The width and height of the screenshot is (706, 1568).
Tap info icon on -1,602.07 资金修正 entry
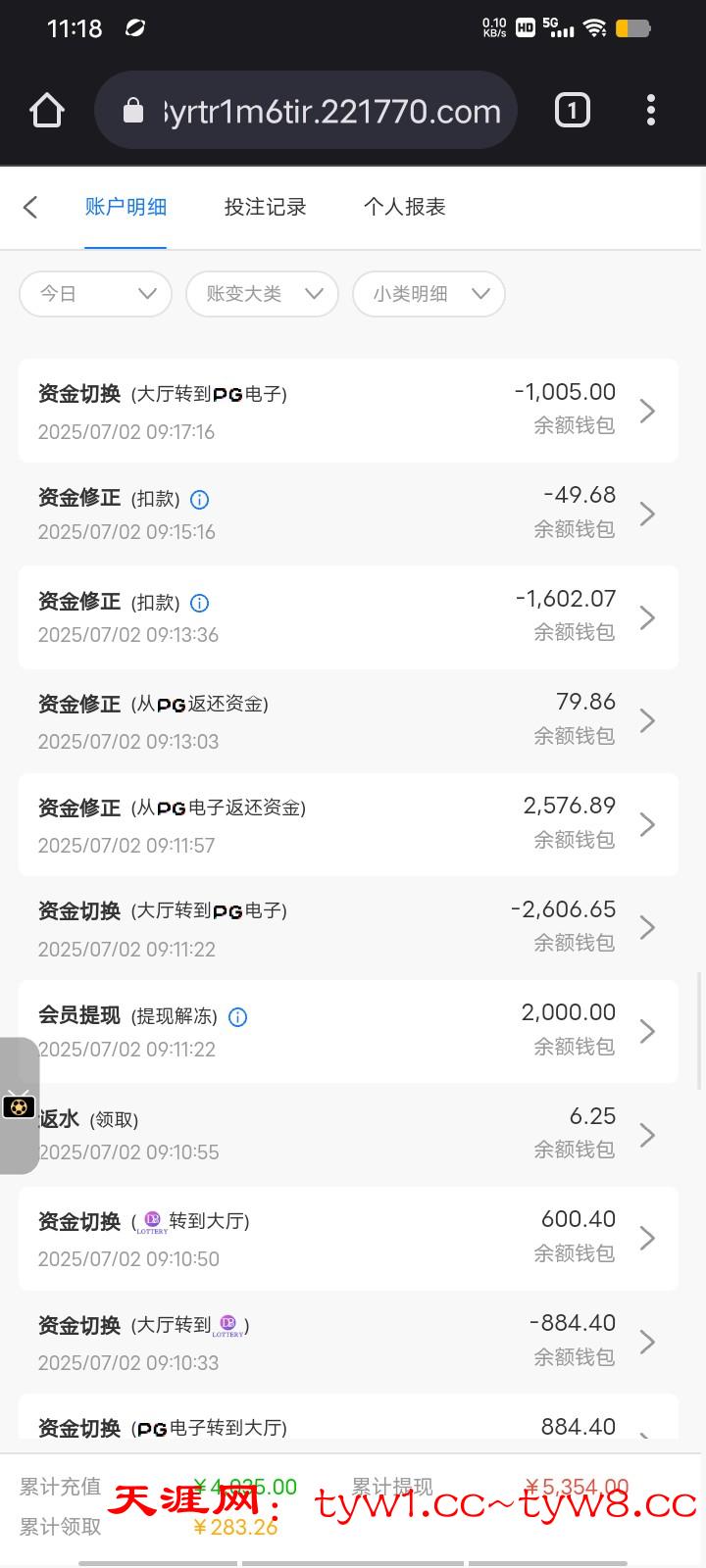click(199, 603)
